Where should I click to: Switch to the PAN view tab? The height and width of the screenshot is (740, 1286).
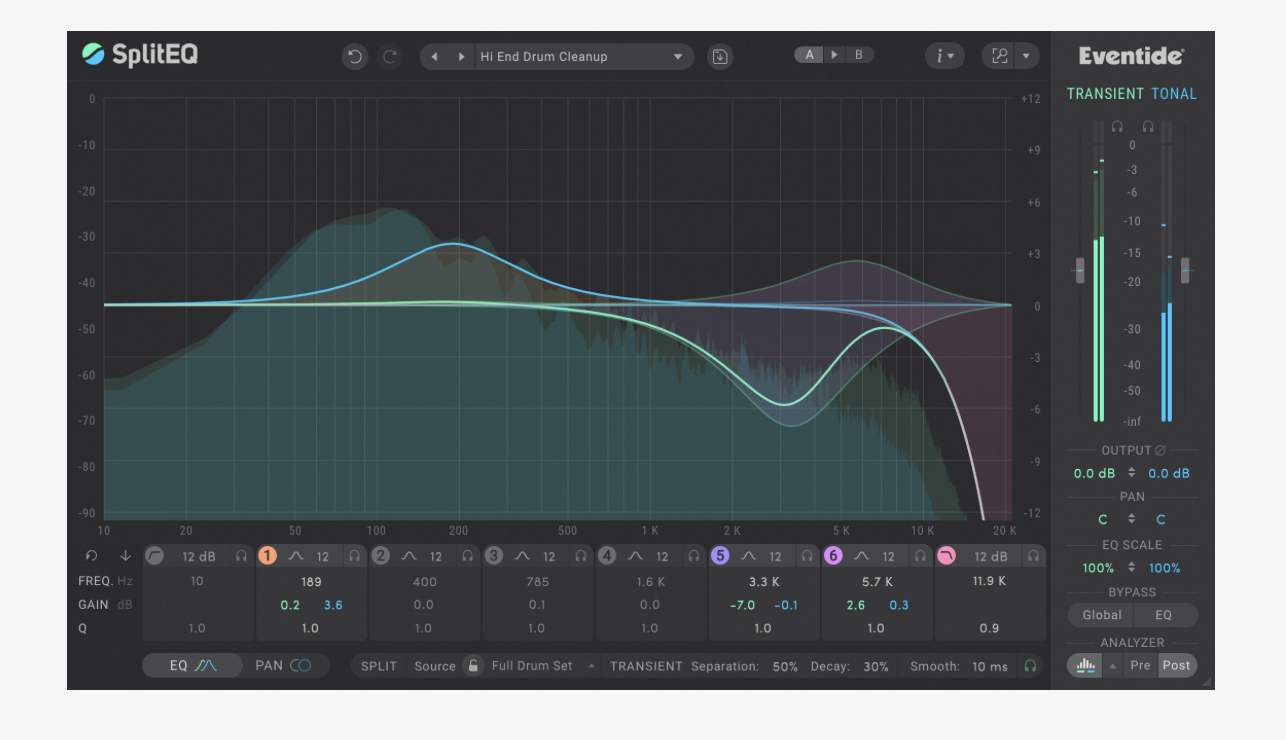283,666
